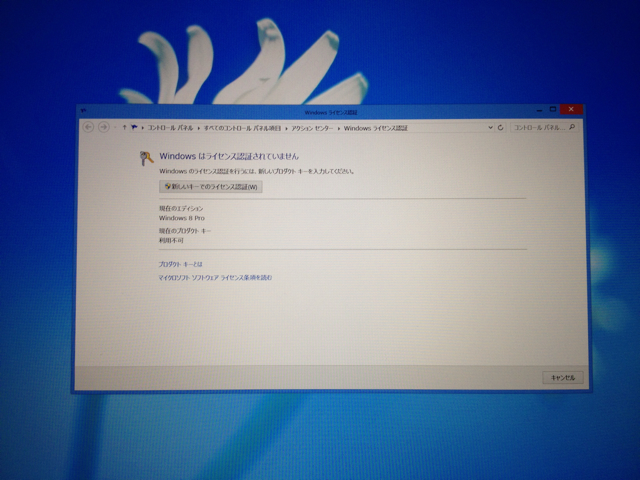
Task: Click the flag icon in the address bar
Action: coord(134,128)
